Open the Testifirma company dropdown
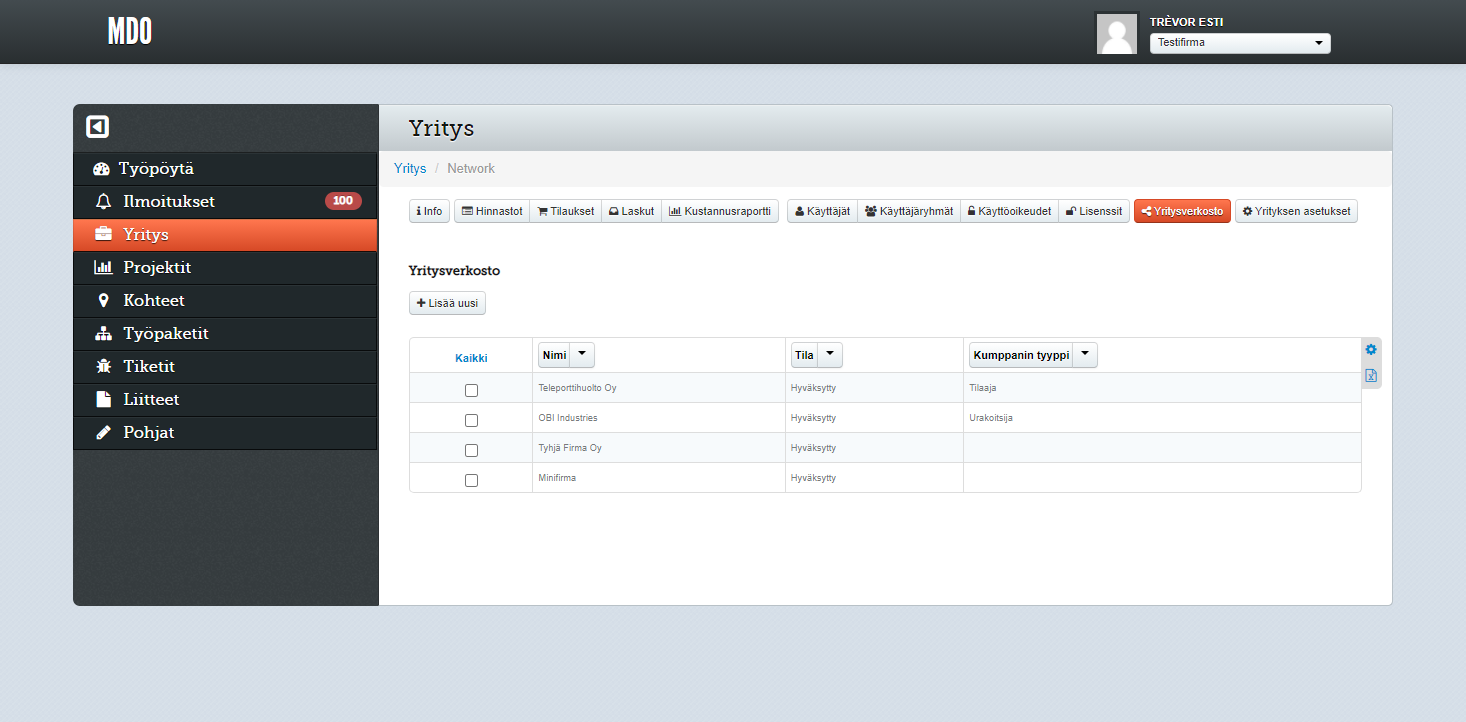This screenshot has height=722, width=1466. [x=1240, y=43]
